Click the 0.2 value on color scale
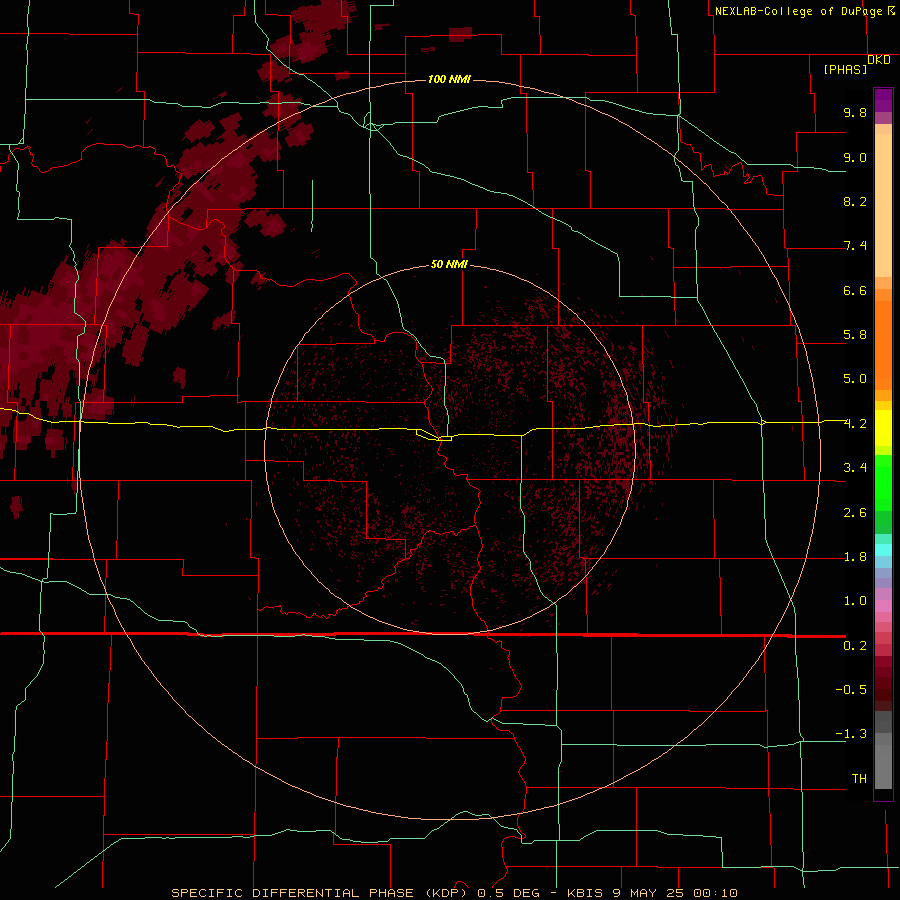 (855, 646)
